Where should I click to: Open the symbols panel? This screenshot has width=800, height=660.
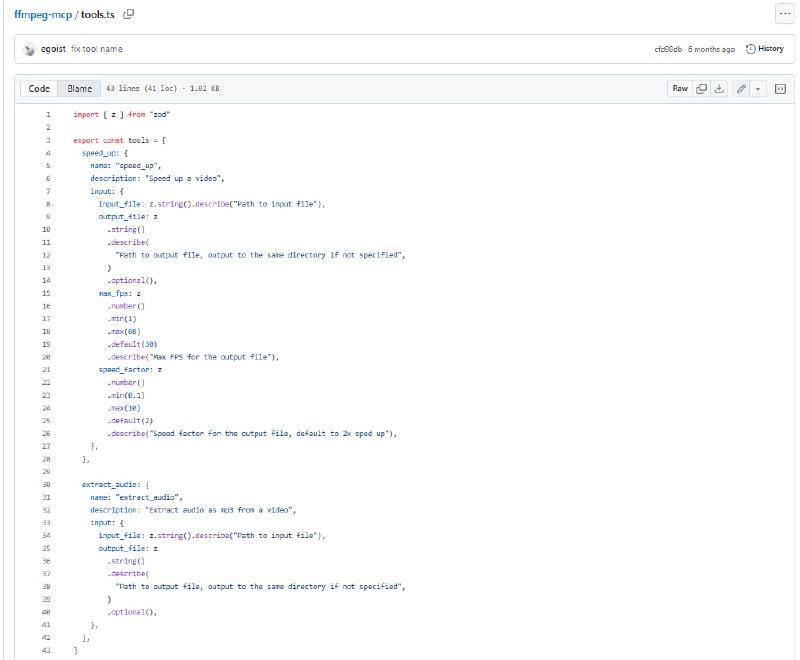(x=780, y=88)
